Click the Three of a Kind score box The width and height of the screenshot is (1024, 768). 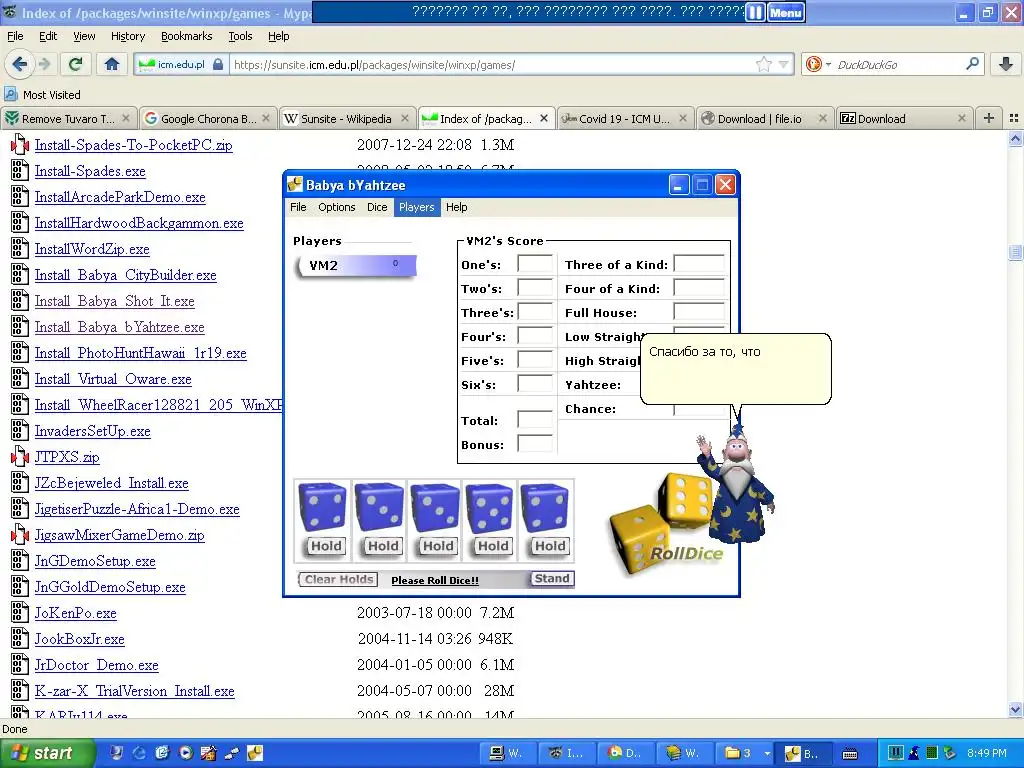pos(699,264)
